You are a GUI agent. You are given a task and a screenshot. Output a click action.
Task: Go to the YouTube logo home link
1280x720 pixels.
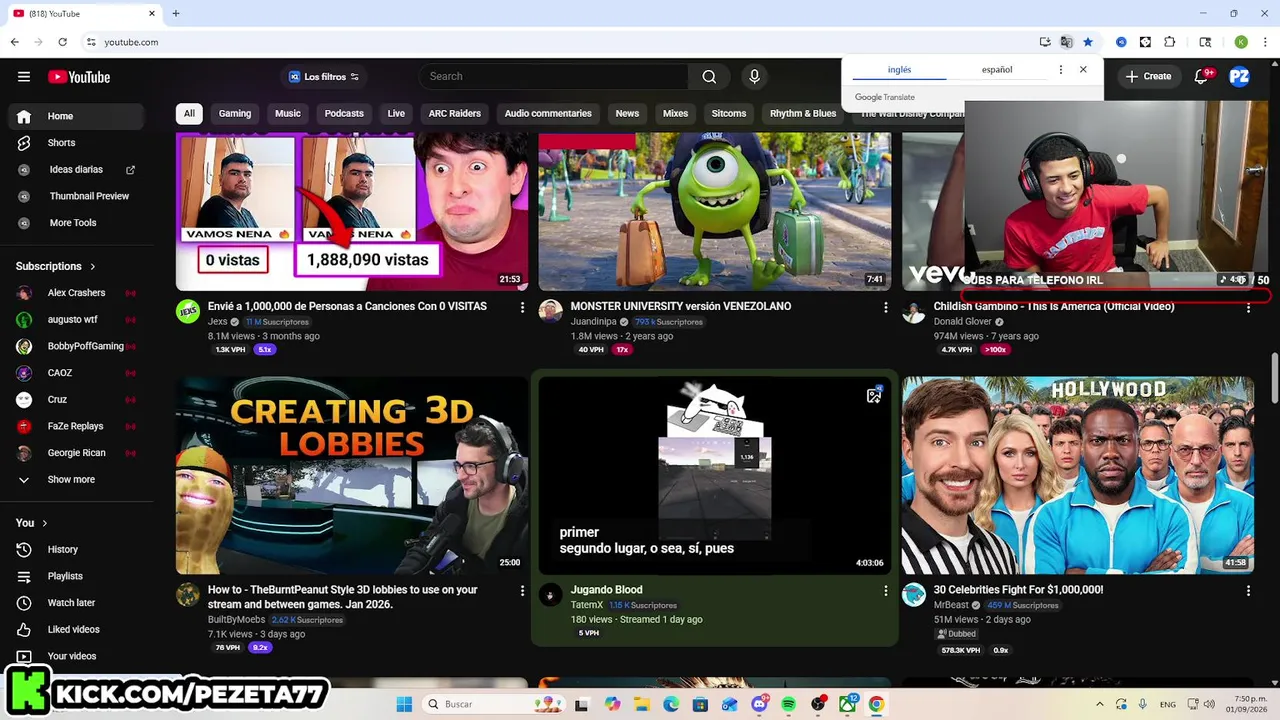point(79,77)
